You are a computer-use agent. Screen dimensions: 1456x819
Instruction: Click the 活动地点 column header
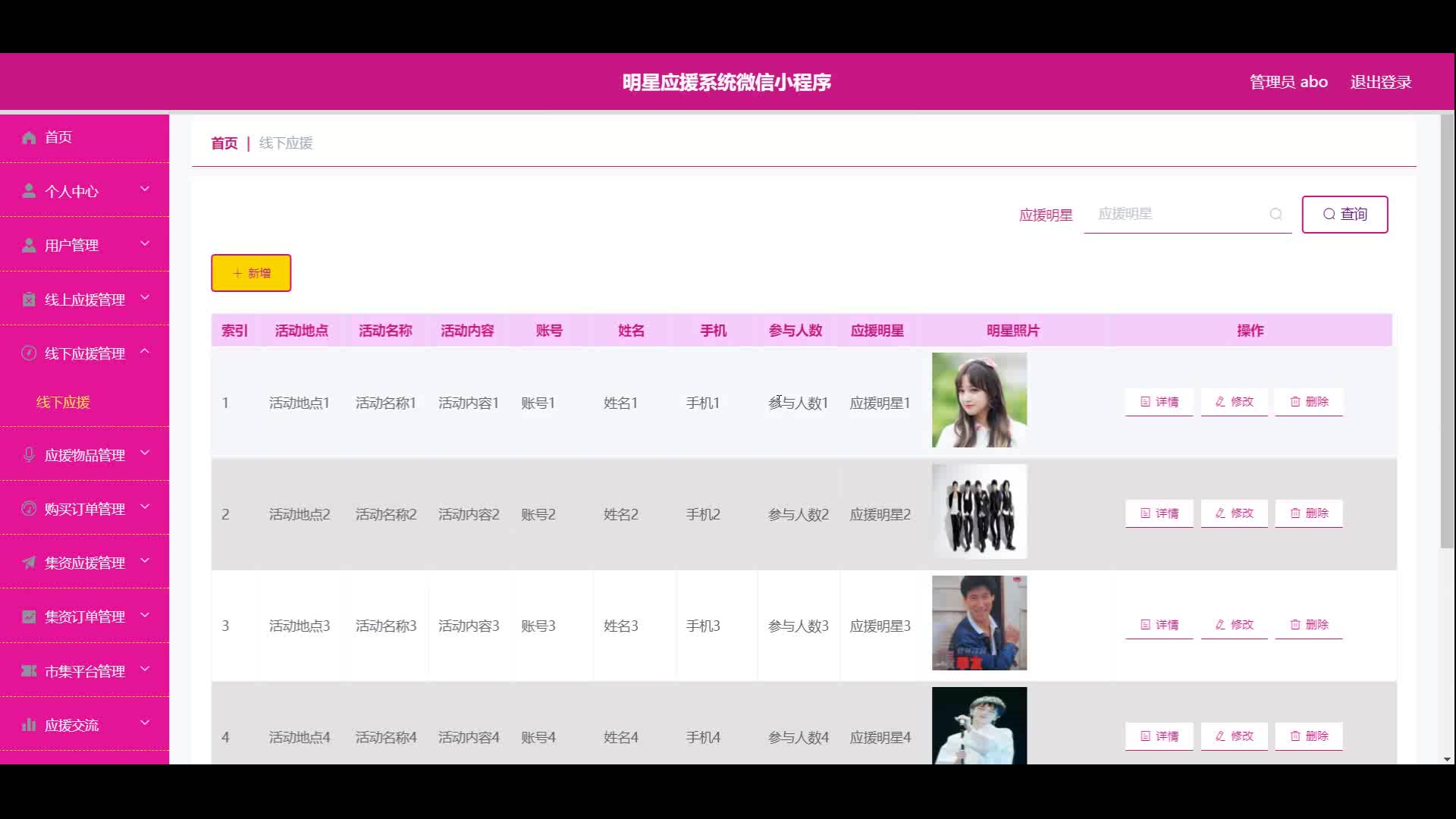tap(302, 331)
